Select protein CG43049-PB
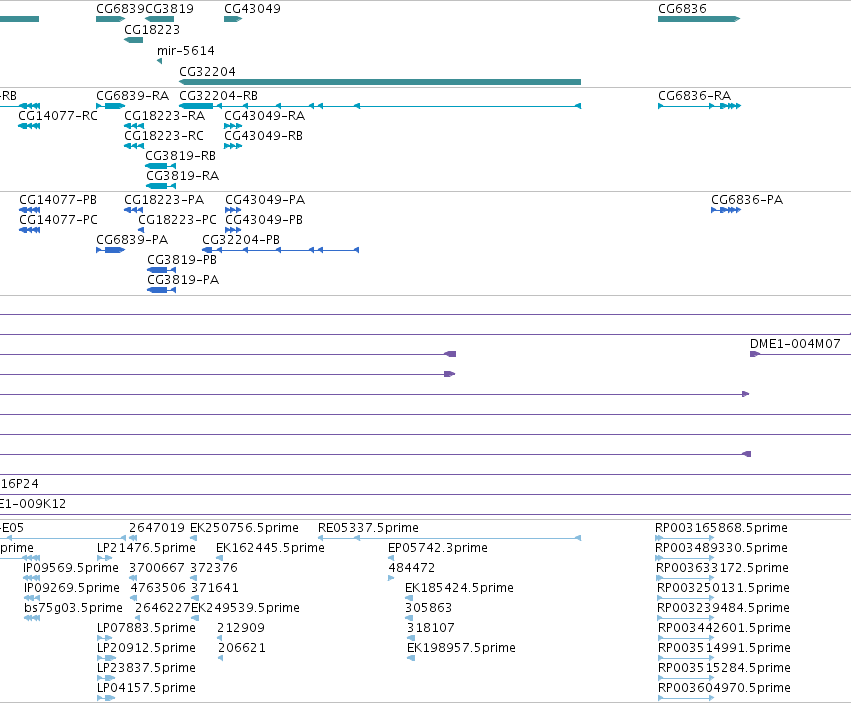 tap(233, 230)
